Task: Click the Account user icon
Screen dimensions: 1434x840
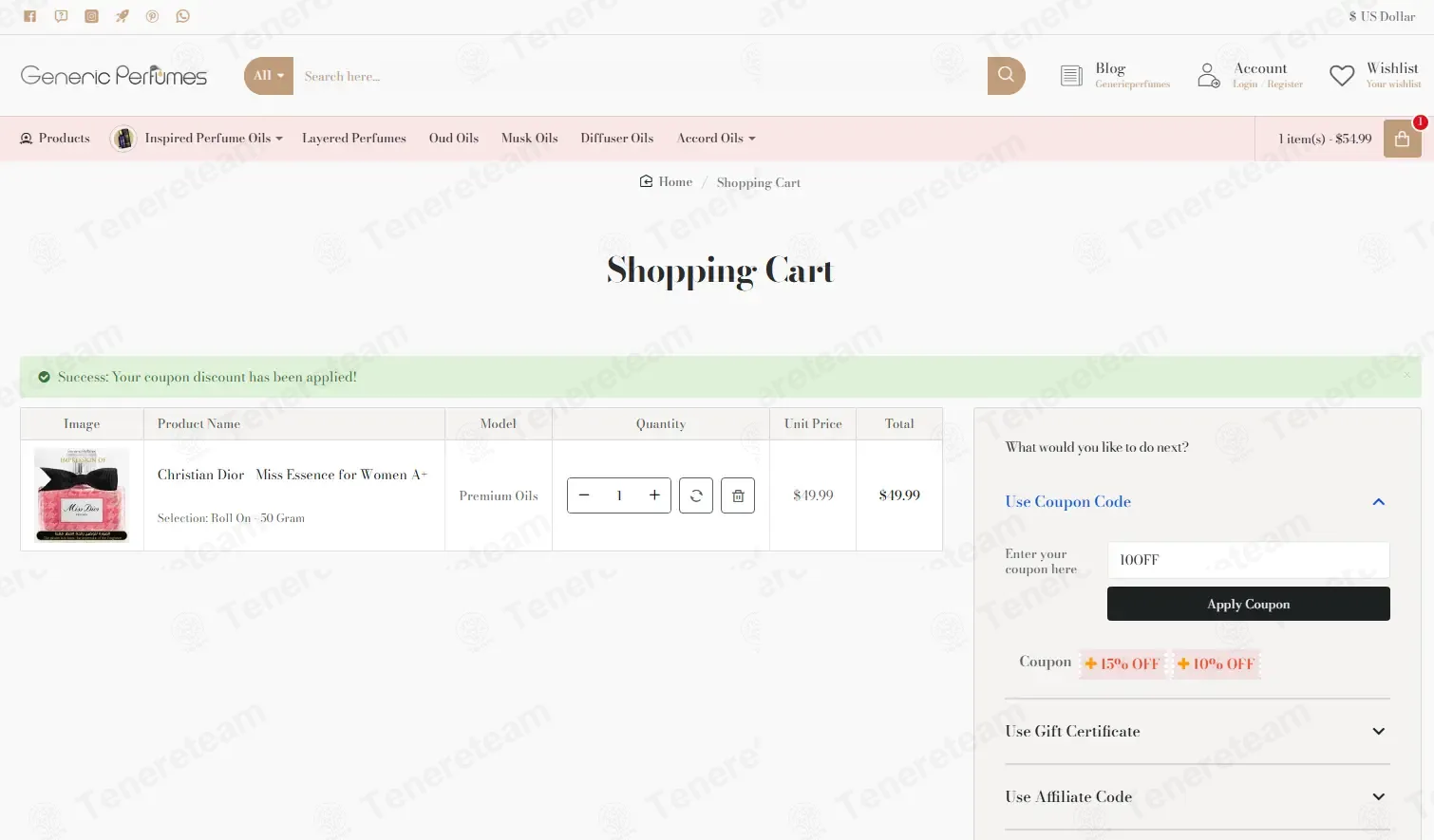Action: pos(1208,76)
